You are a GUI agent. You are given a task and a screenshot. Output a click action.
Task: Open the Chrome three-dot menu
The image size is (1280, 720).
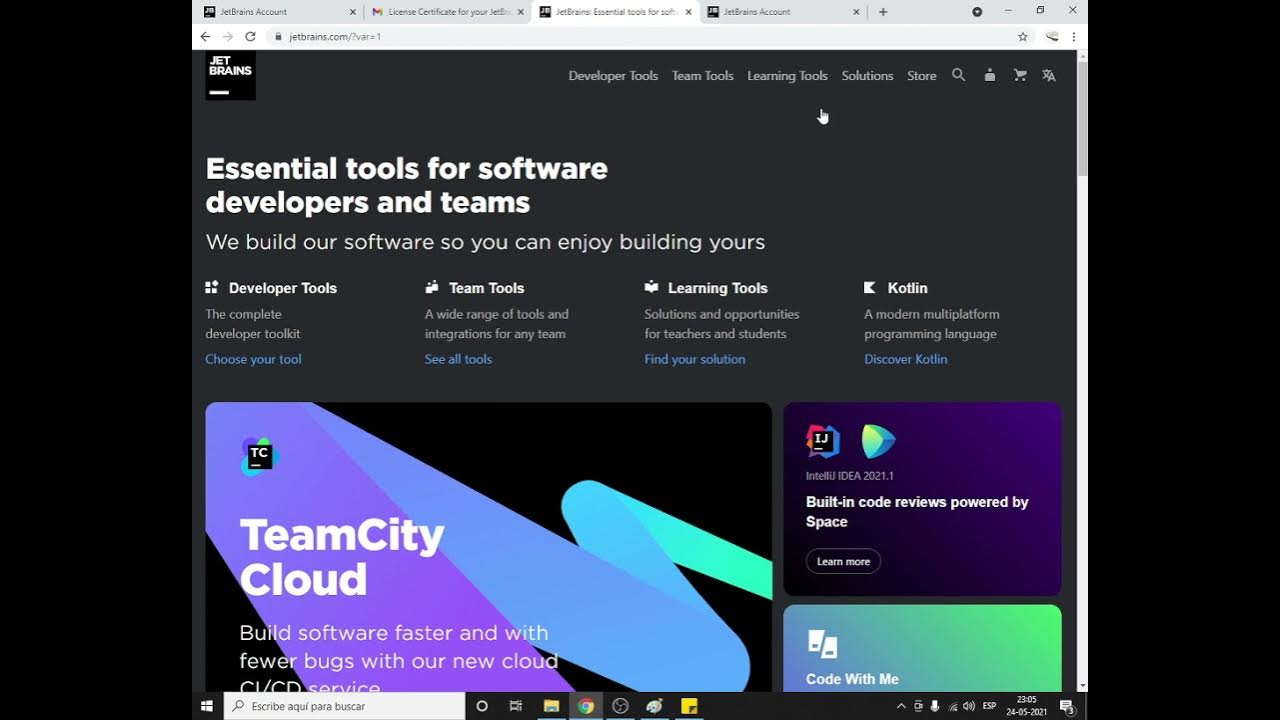1074,36
